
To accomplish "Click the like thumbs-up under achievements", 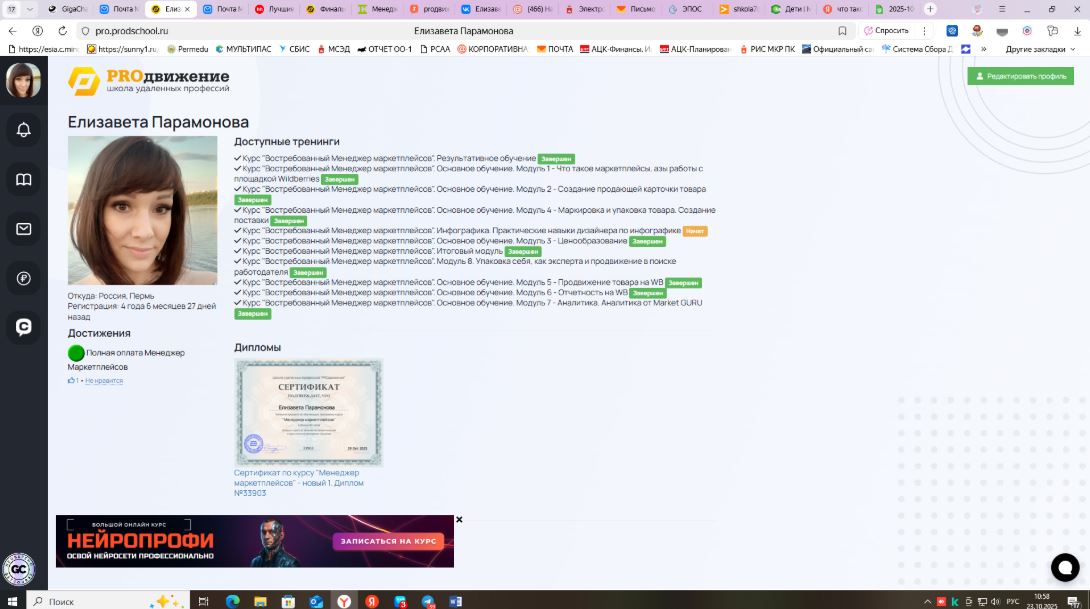I will tap(72, 381).
